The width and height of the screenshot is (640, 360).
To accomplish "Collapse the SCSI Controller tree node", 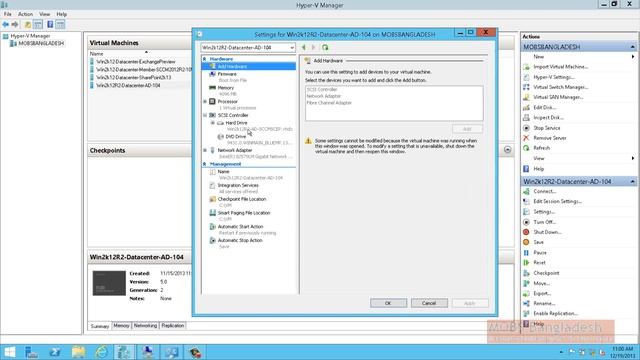I will point(205,116).
